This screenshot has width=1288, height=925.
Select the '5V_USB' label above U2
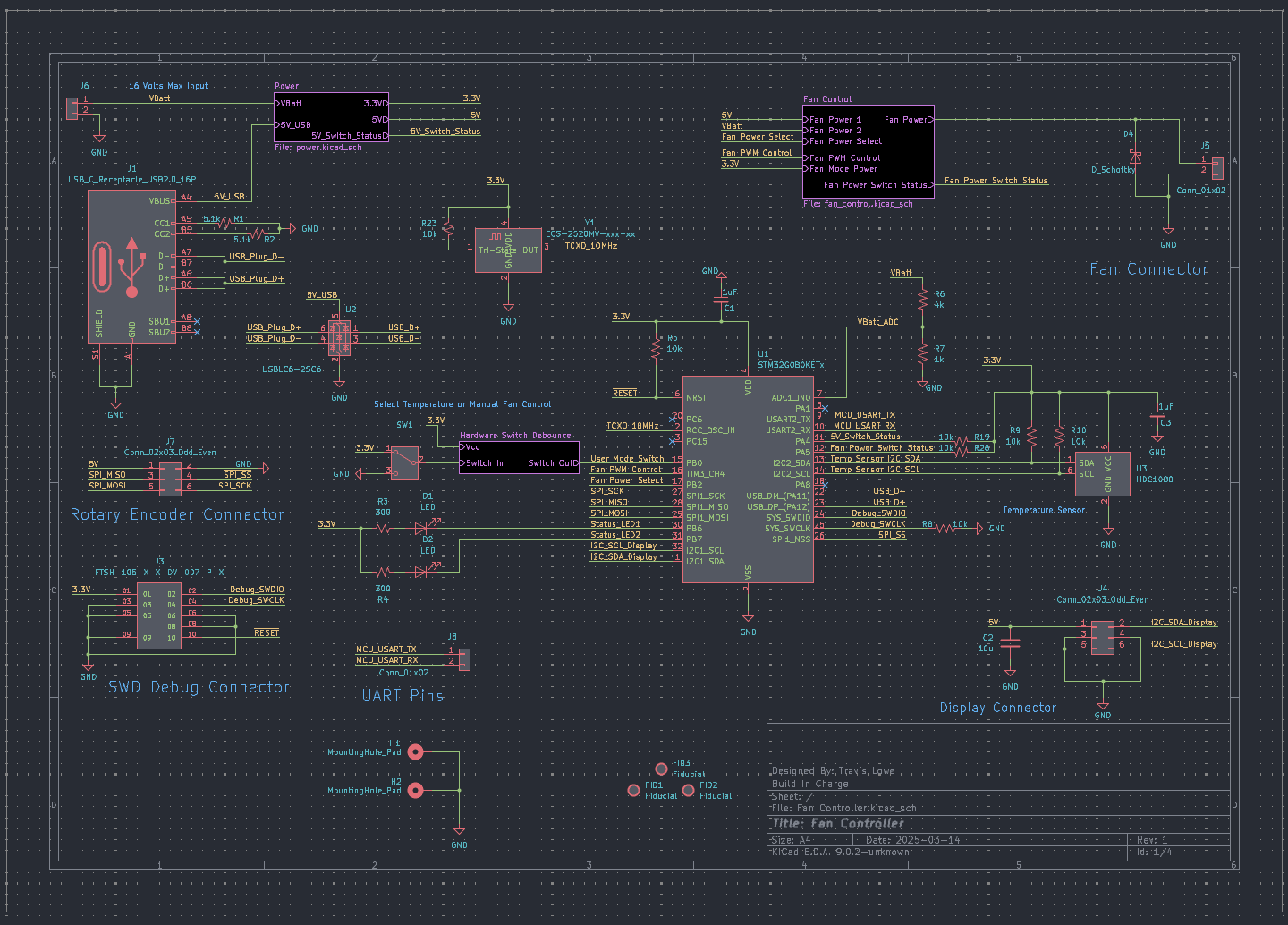[x=322, y=294]
